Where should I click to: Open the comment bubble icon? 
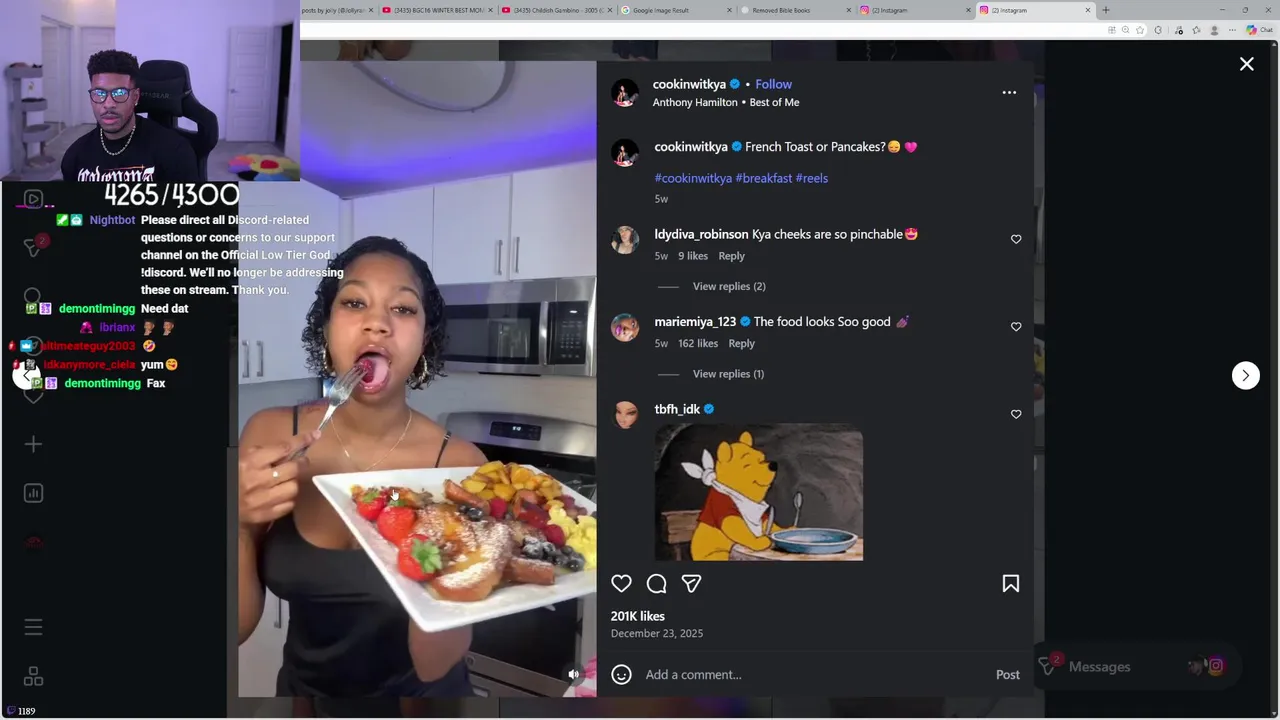(x=656, y=583)
